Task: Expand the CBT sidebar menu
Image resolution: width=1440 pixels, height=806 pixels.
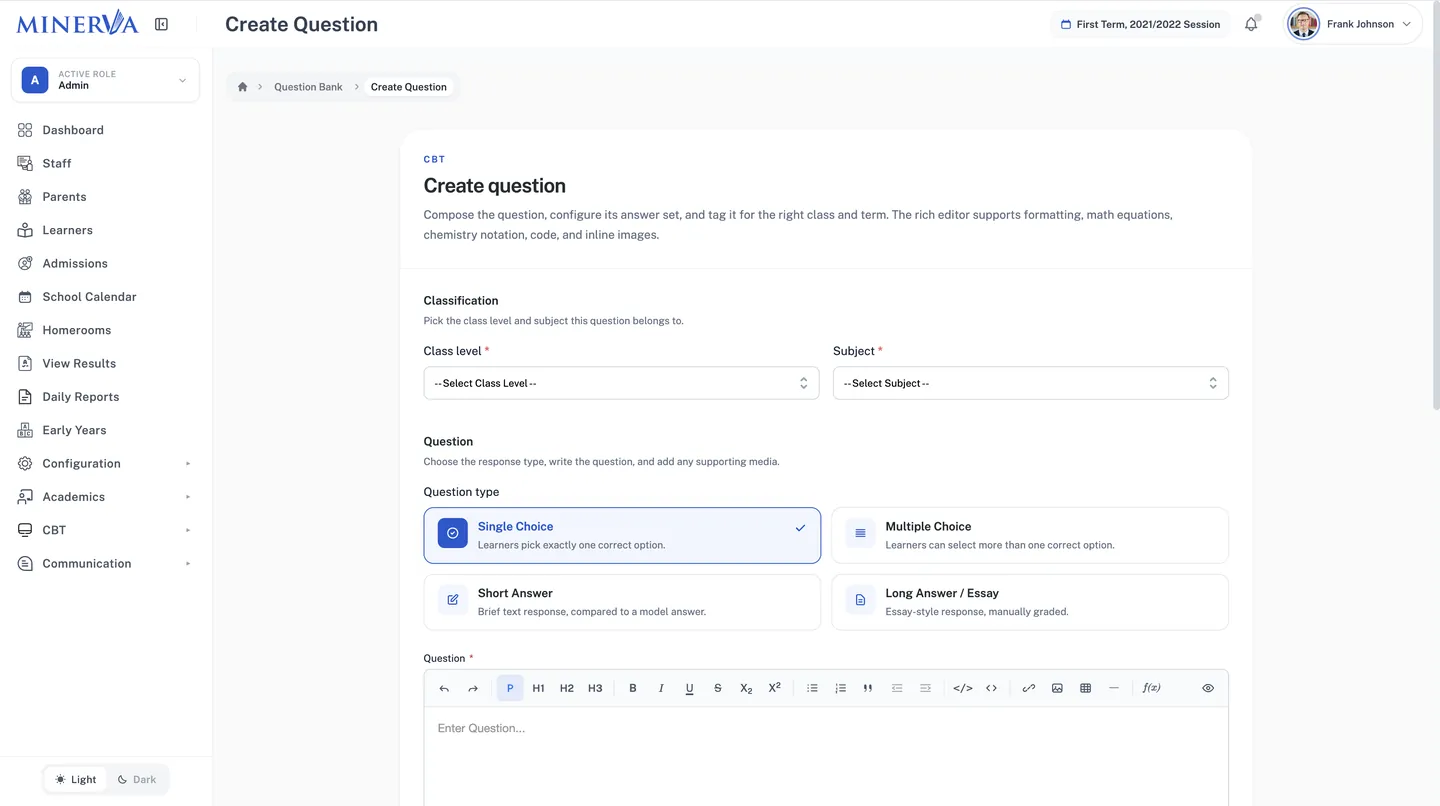Action: point(105,530)
